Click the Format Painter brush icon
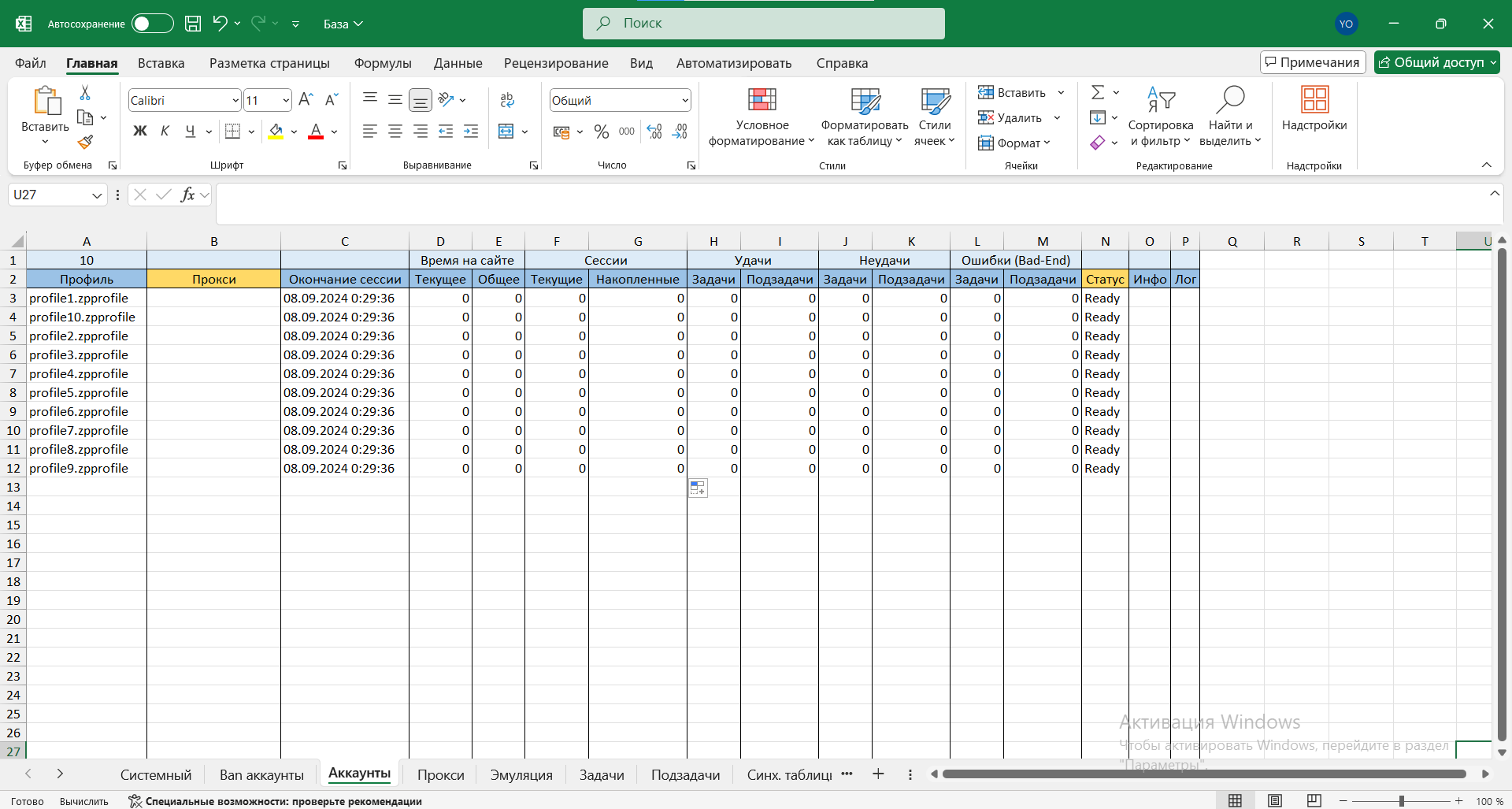 click(x=85, y=142)
